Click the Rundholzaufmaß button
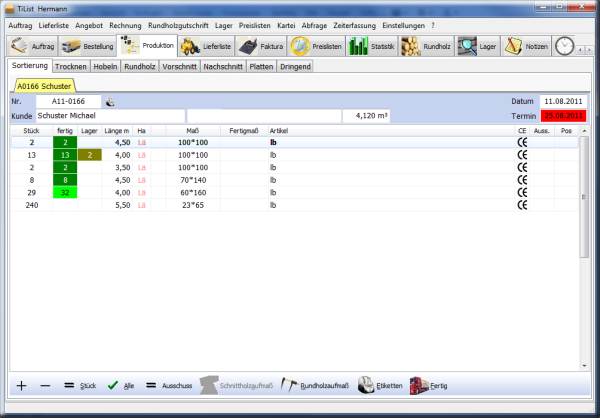The height and width of the screenshot is (418, 600). point(315,385)
